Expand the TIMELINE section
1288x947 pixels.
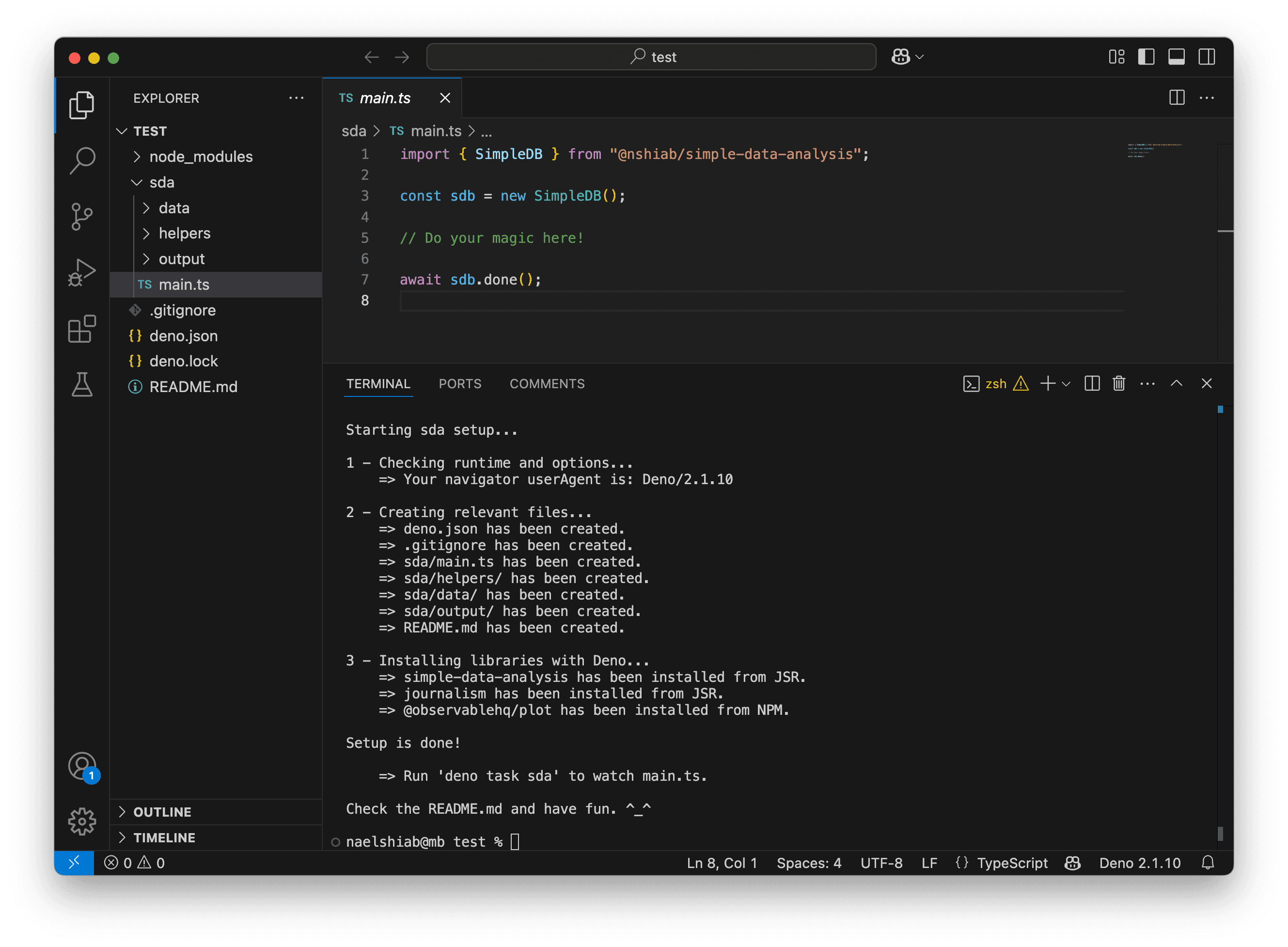tap(216, 837)
